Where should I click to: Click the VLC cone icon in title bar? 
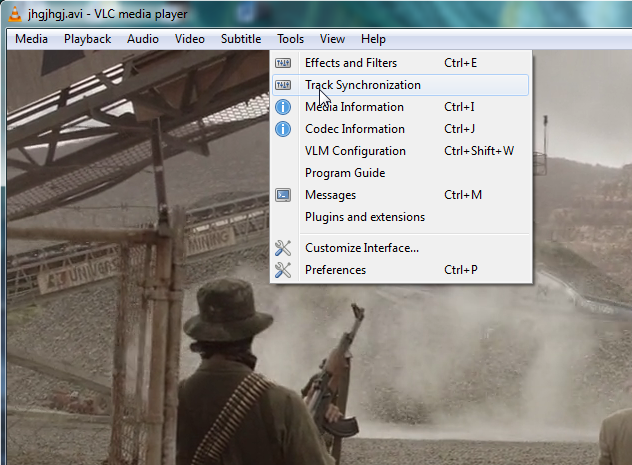15,14
